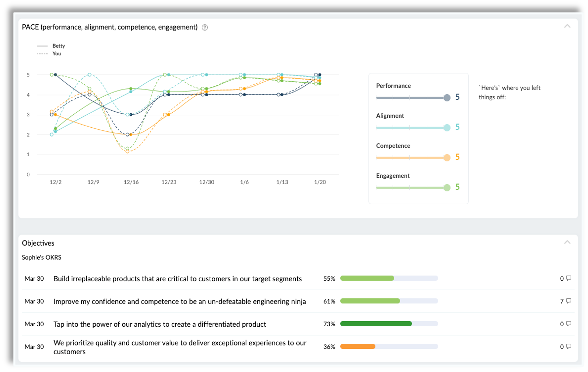Open comments icon for Build irreplaceable products objective
The height and width of the screenshot is (372, 588).
coord(568,278)
